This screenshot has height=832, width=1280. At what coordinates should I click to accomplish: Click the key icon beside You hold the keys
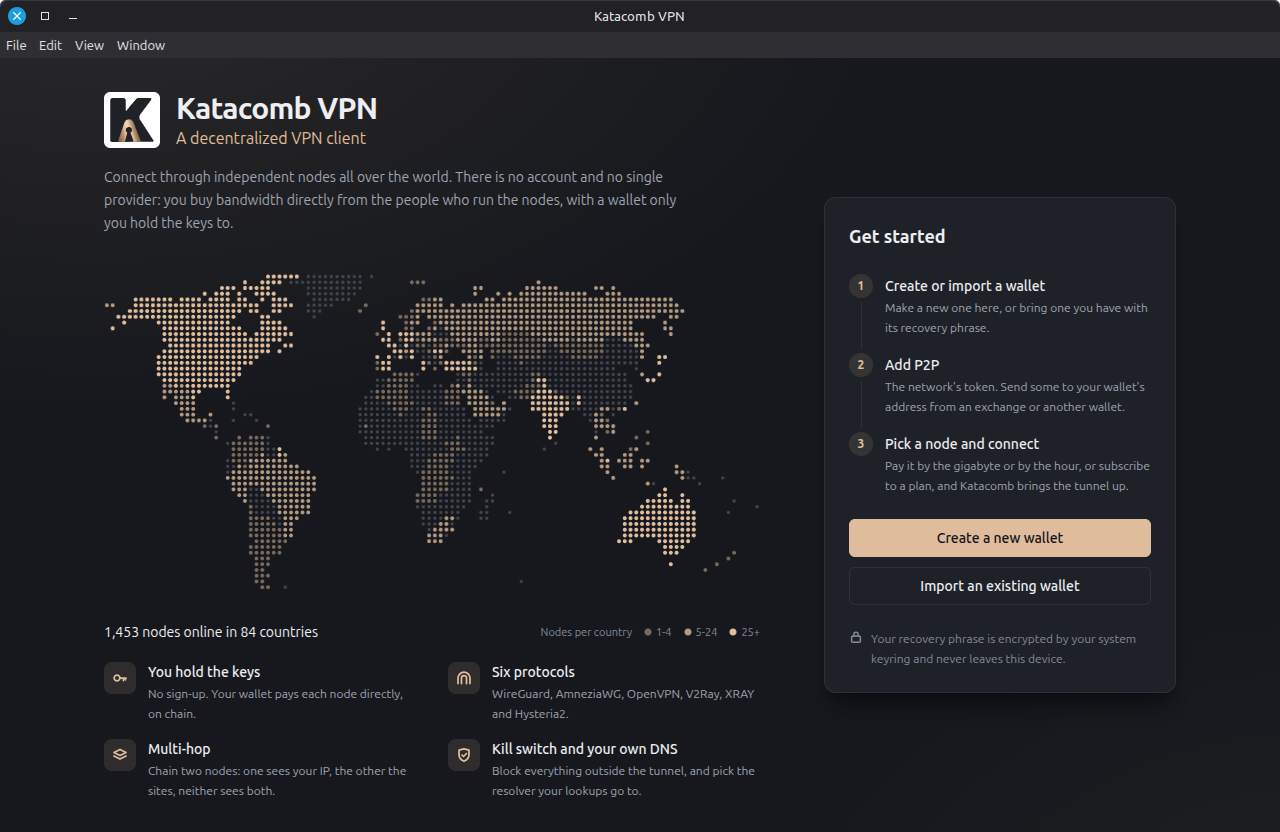[x=120, y=678]
